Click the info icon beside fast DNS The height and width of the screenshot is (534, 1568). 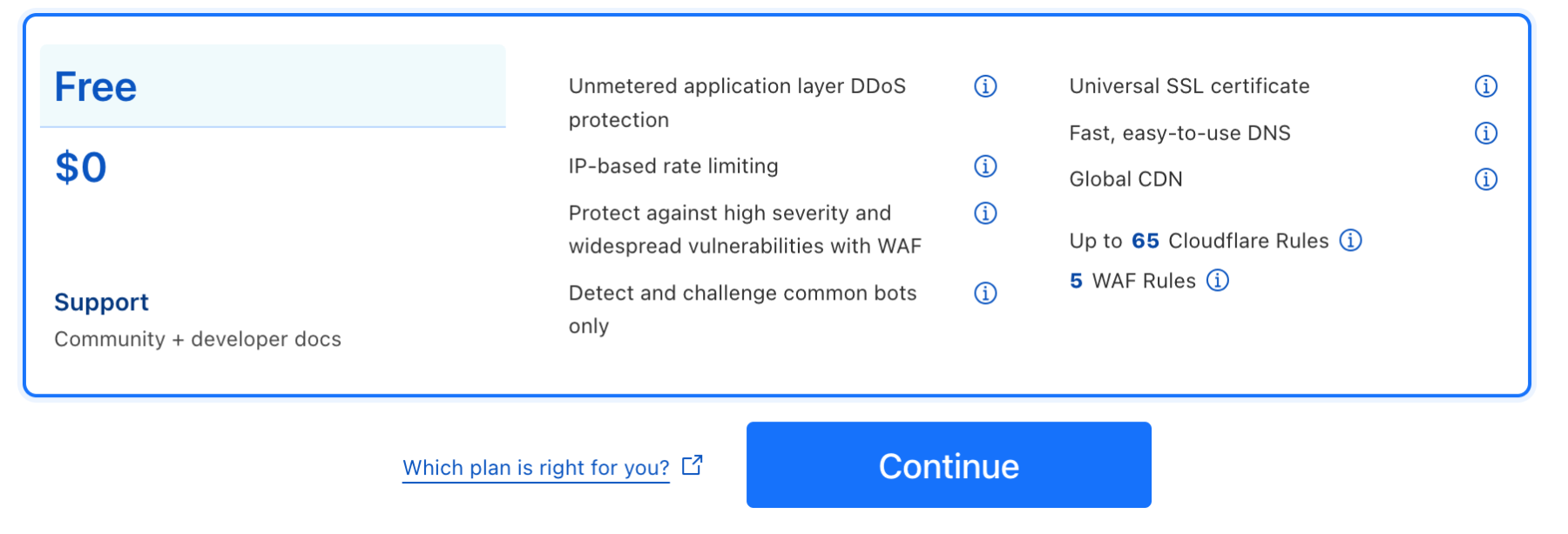[1486, 133]
